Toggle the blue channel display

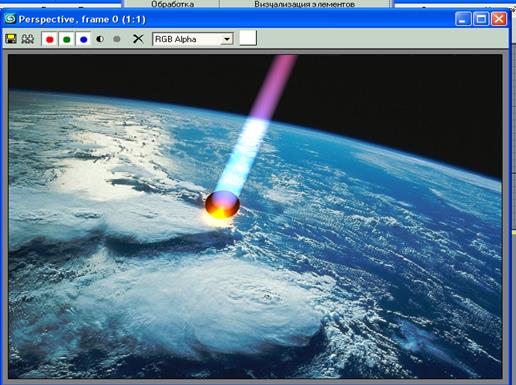84,39
